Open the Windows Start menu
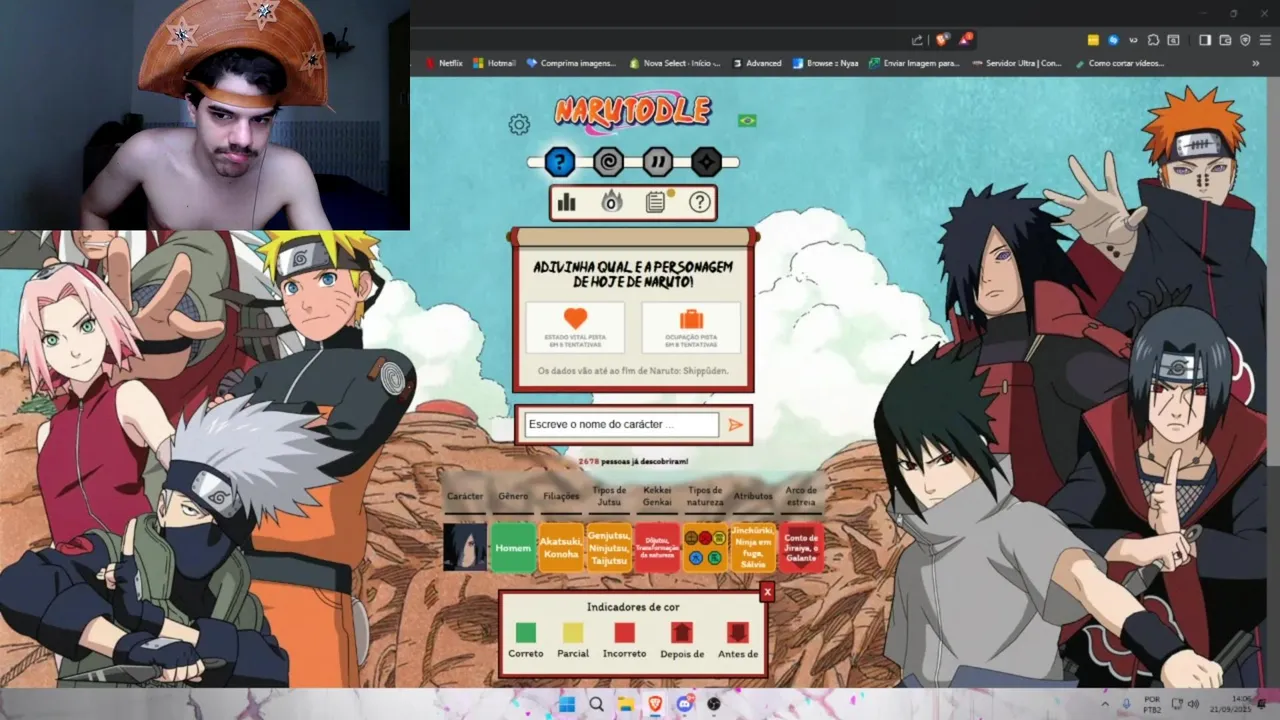Image resolution: width=1280 pixels, height=720 pixels. [x=567, y=704]
